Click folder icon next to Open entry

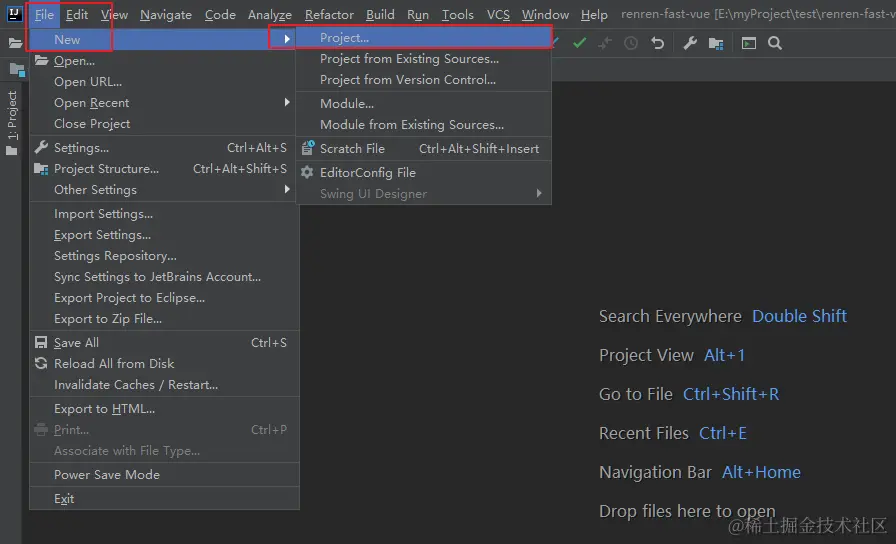[x=41, y=60]
